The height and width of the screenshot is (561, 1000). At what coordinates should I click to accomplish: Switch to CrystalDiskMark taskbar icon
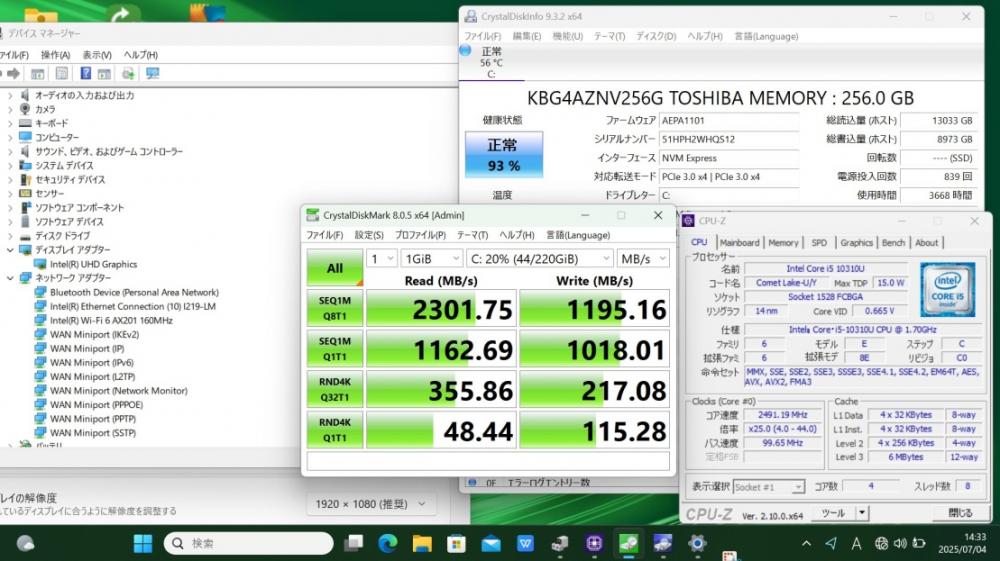click(x=628, y=543)
